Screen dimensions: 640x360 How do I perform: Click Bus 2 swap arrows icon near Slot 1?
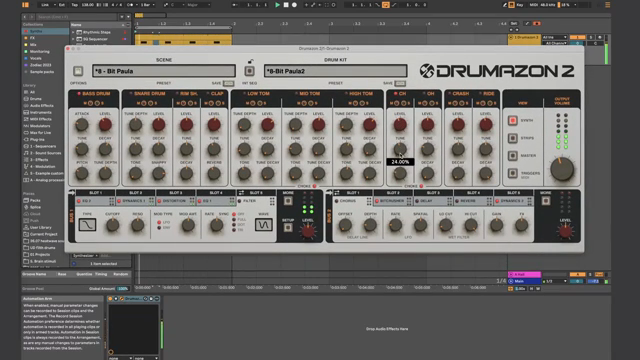(337, 193)
